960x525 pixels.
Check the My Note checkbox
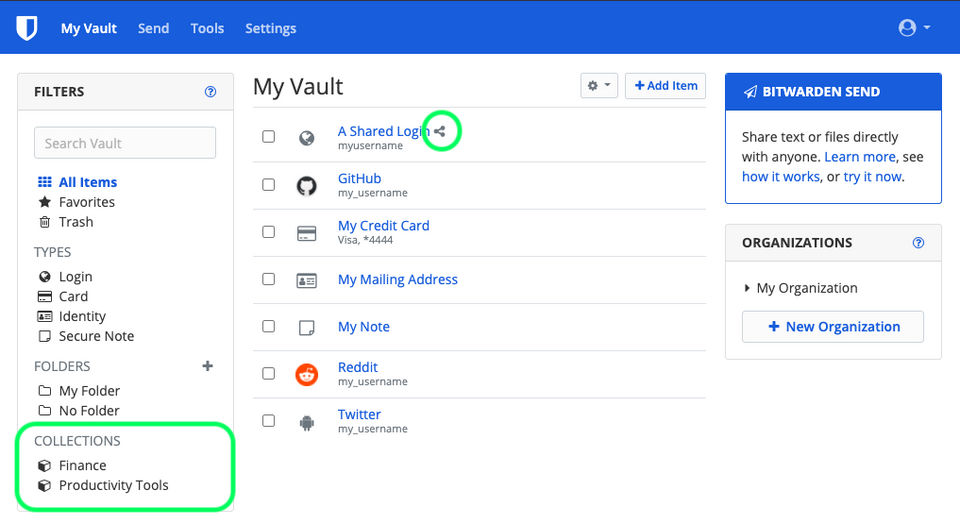tap(268, 326)
